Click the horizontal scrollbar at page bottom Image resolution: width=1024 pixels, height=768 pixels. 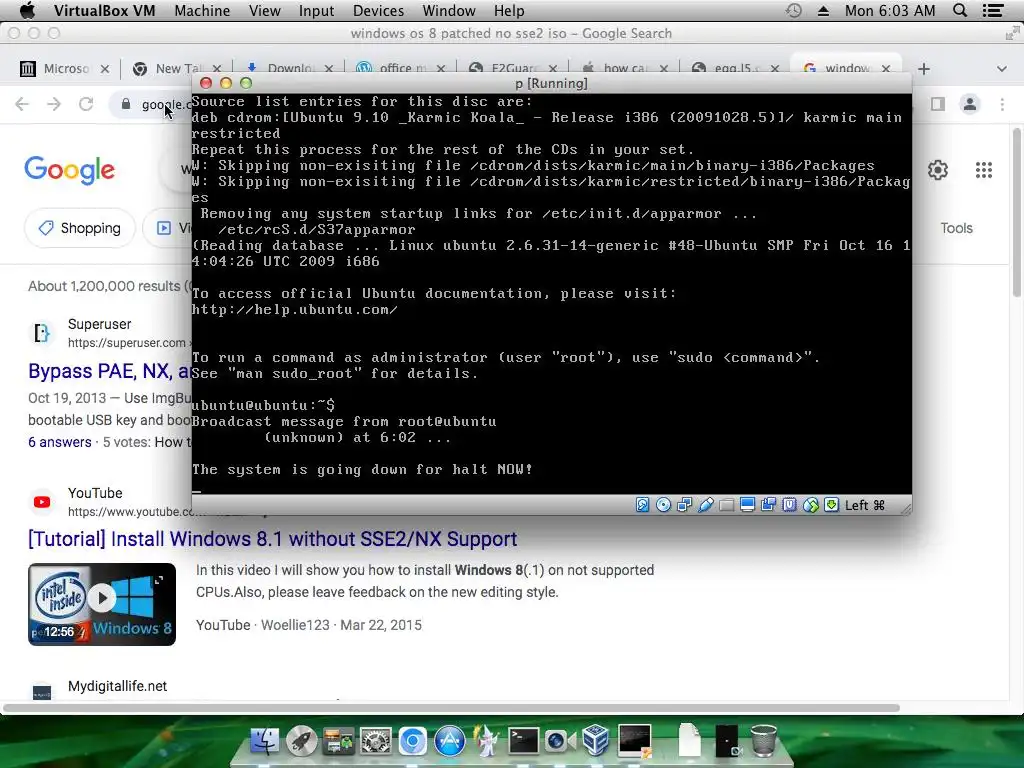[452, 708]
